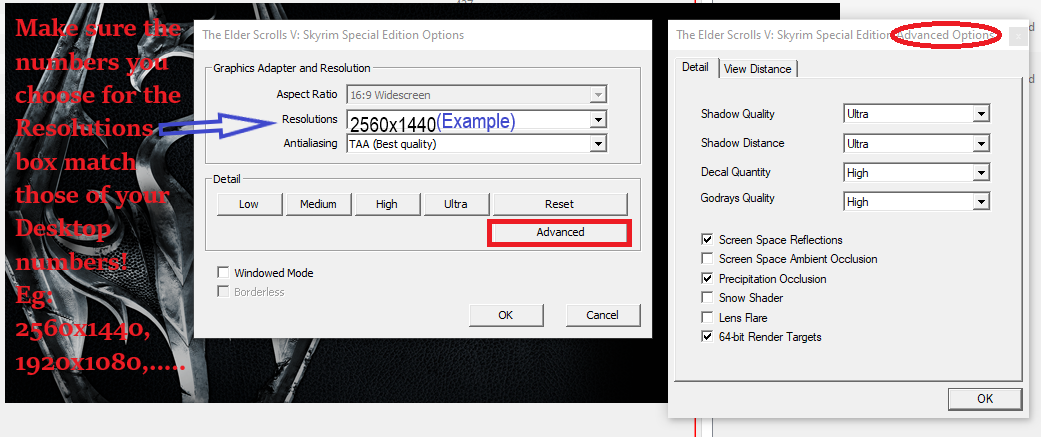Toggle 64-bit Render Targets checkbox

pos(706,337)
